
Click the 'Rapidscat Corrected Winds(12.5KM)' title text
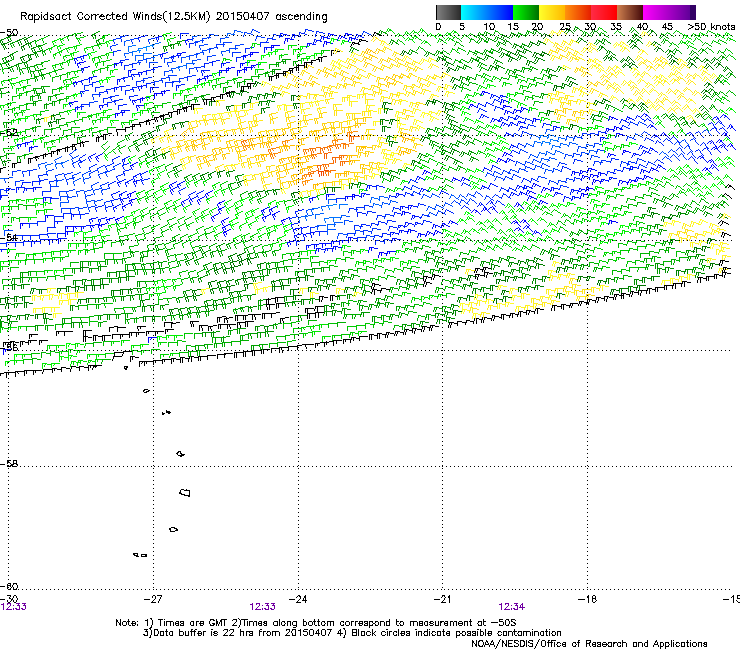(115, 17)
